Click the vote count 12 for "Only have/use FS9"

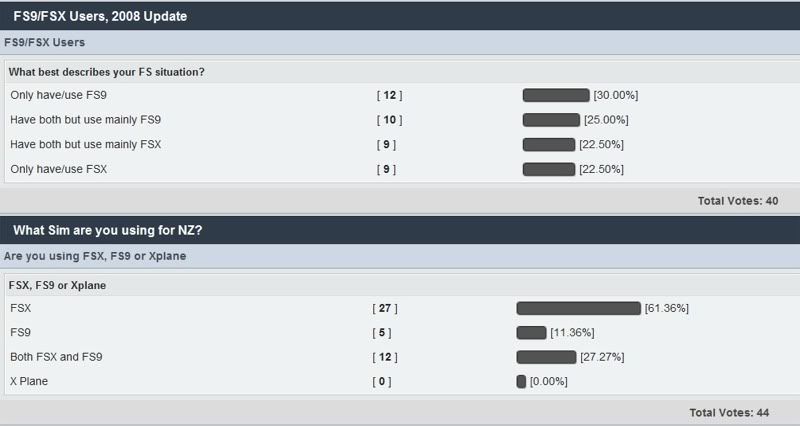390,95
